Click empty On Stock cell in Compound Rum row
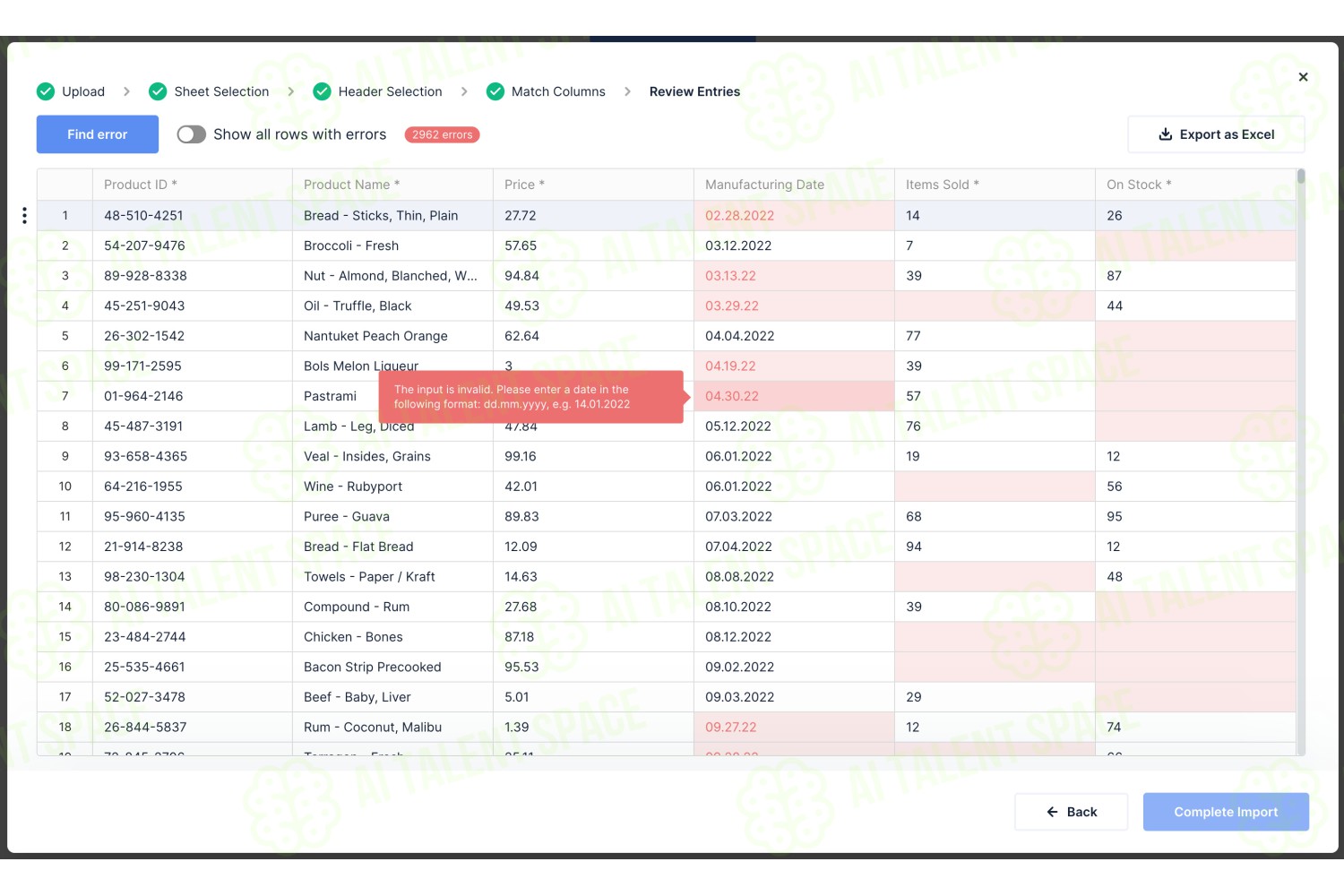The image size is (1344, 896). click(x=1195, y=607)
